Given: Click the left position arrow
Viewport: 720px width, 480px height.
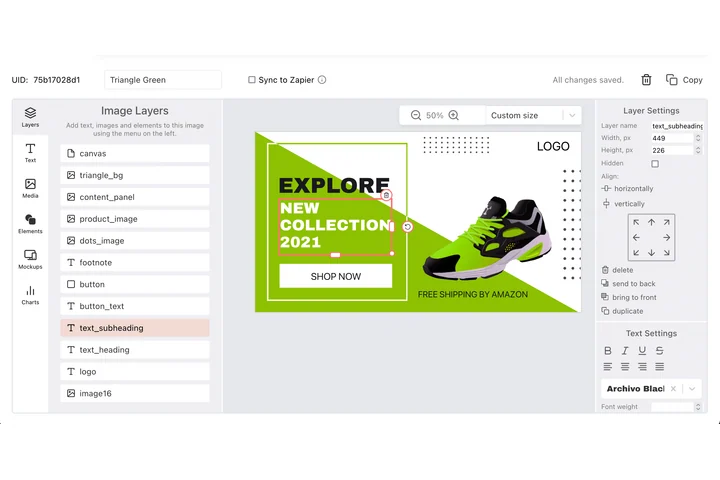Looking at the screenshot, I should 636,237.
